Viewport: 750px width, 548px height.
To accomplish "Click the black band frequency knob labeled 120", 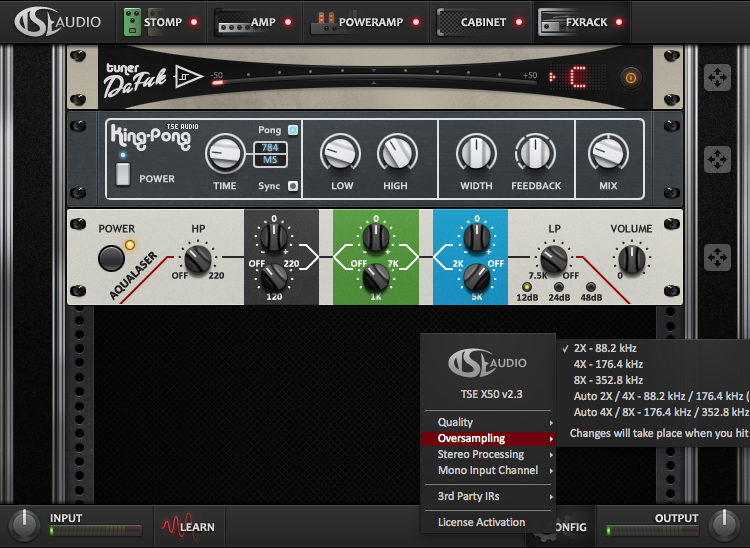I will (273, 277).
